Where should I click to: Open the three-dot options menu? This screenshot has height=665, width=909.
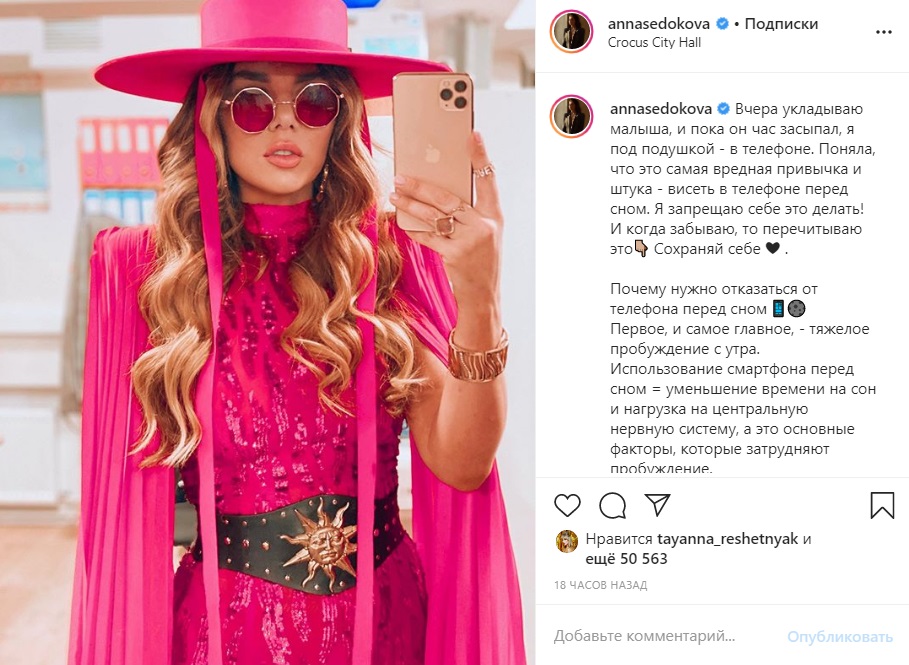coord(883,32)
